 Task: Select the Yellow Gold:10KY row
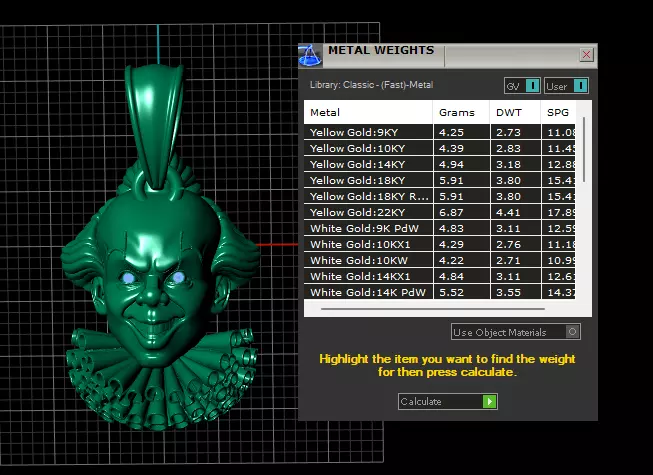440,148
